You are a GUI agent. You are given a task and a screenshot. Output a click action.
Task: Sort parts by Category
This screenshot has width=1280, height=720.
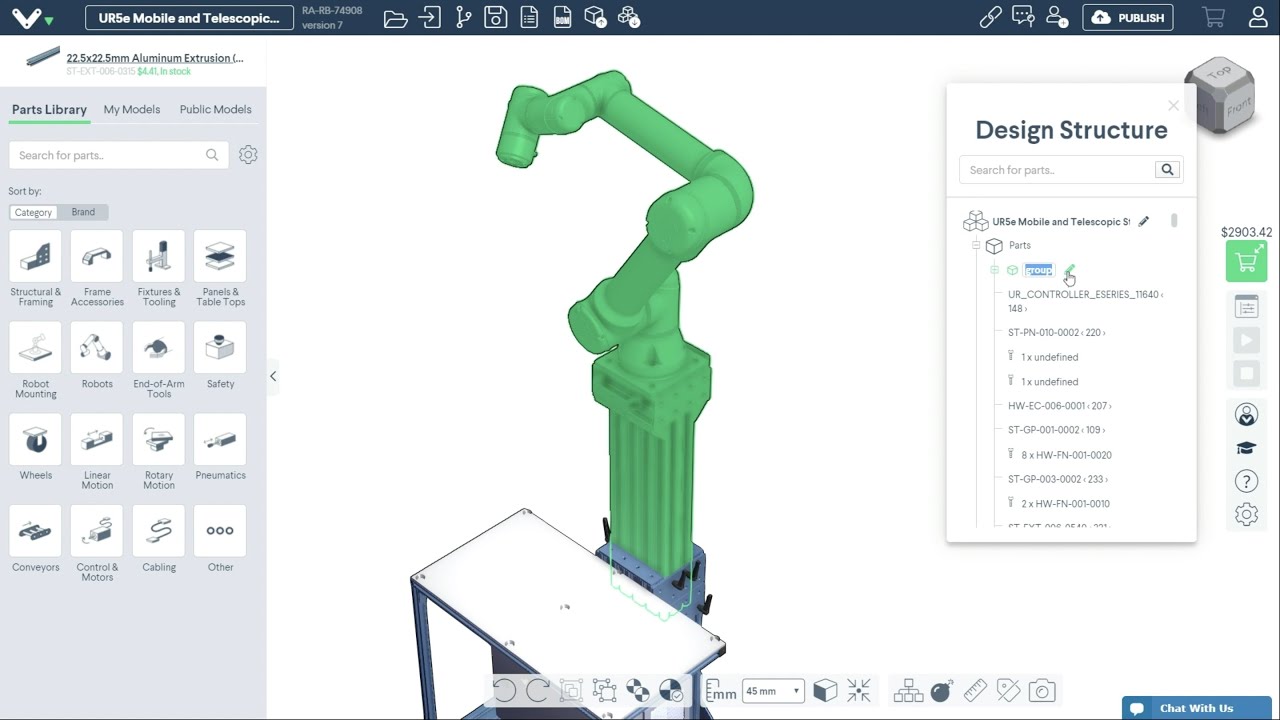pos(33,212)
